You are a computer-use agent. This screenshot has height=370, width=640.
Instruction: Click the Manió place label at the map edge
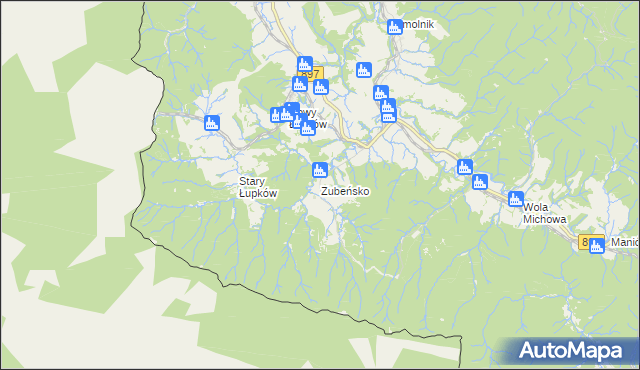[x=624, y=242]
